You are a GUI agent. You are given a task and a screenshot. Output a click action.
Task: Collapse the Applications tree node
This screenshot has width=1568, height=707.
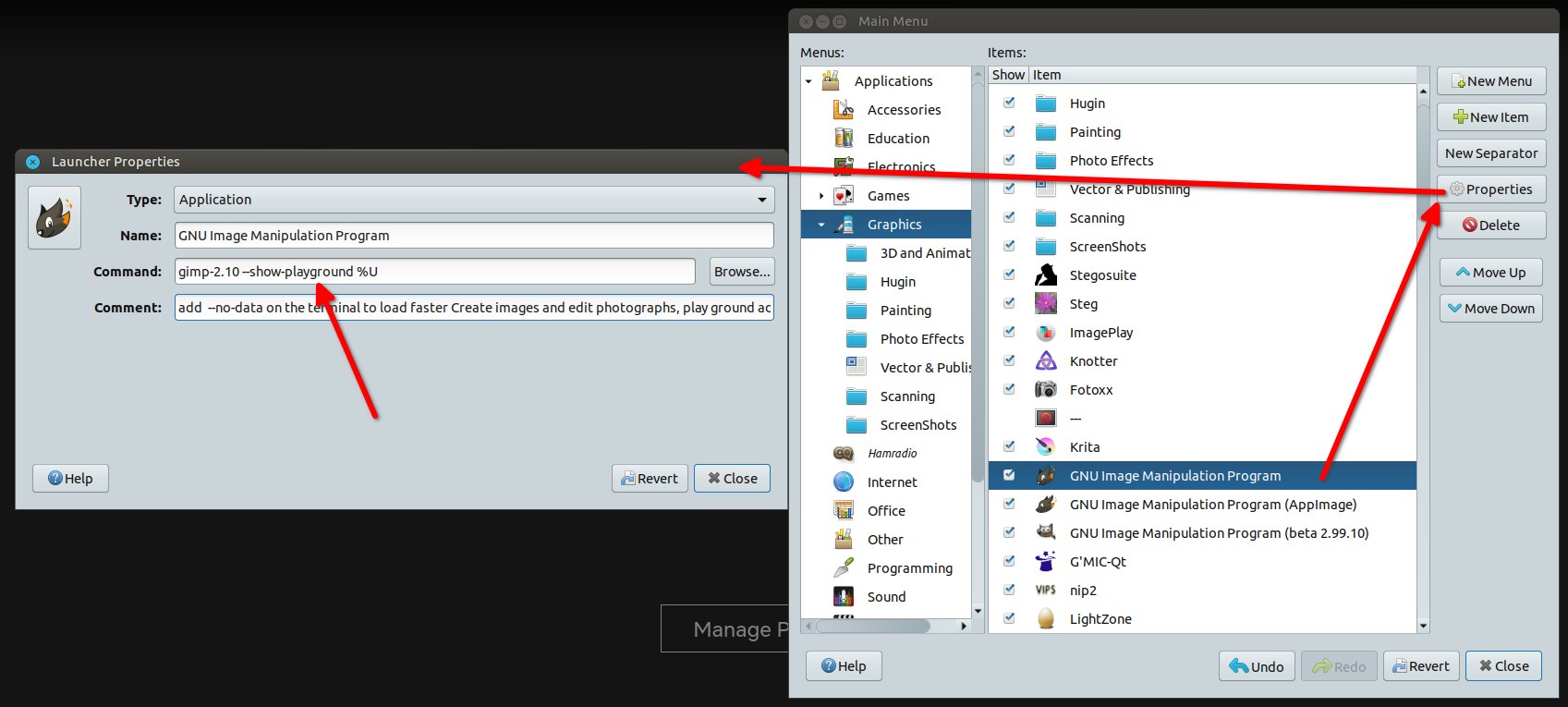pyautogui.click(x=808, y=81)
